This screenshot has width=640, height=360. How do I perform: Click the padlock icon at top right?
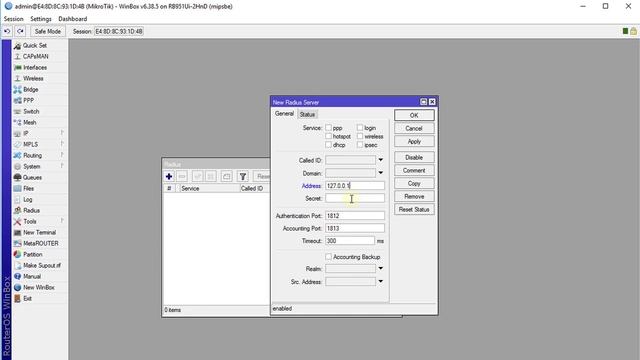click(633, 31)
